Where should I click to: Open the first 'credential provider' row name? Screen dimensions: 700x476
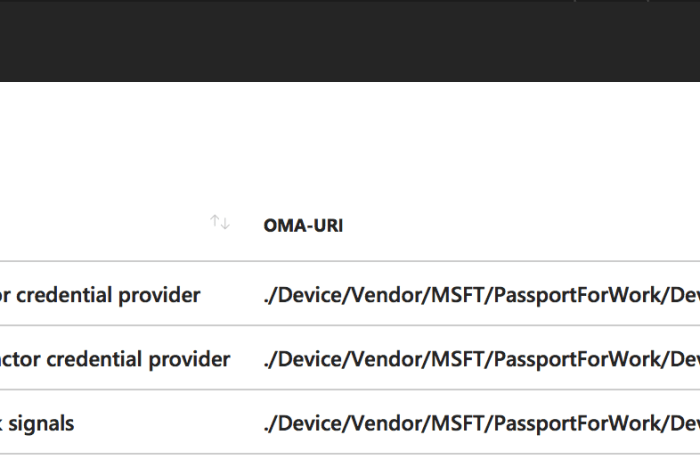point(100,295)
